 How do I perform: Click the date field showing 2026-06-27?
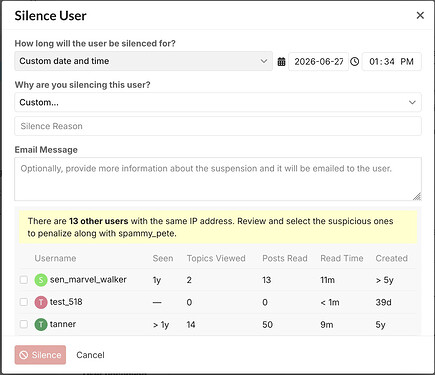click(x=319, y=62)
